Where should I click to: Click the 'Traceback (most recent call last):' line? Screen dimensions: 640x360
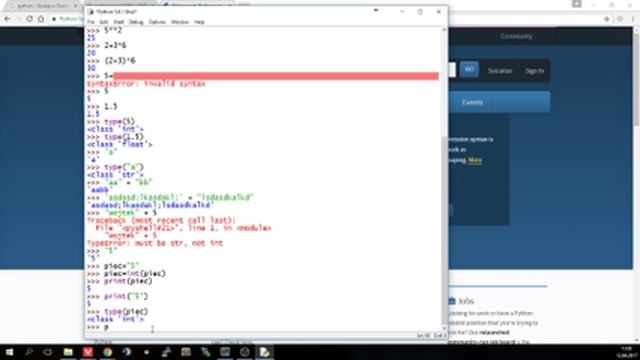pyautogui.click(x=161, y=220)
